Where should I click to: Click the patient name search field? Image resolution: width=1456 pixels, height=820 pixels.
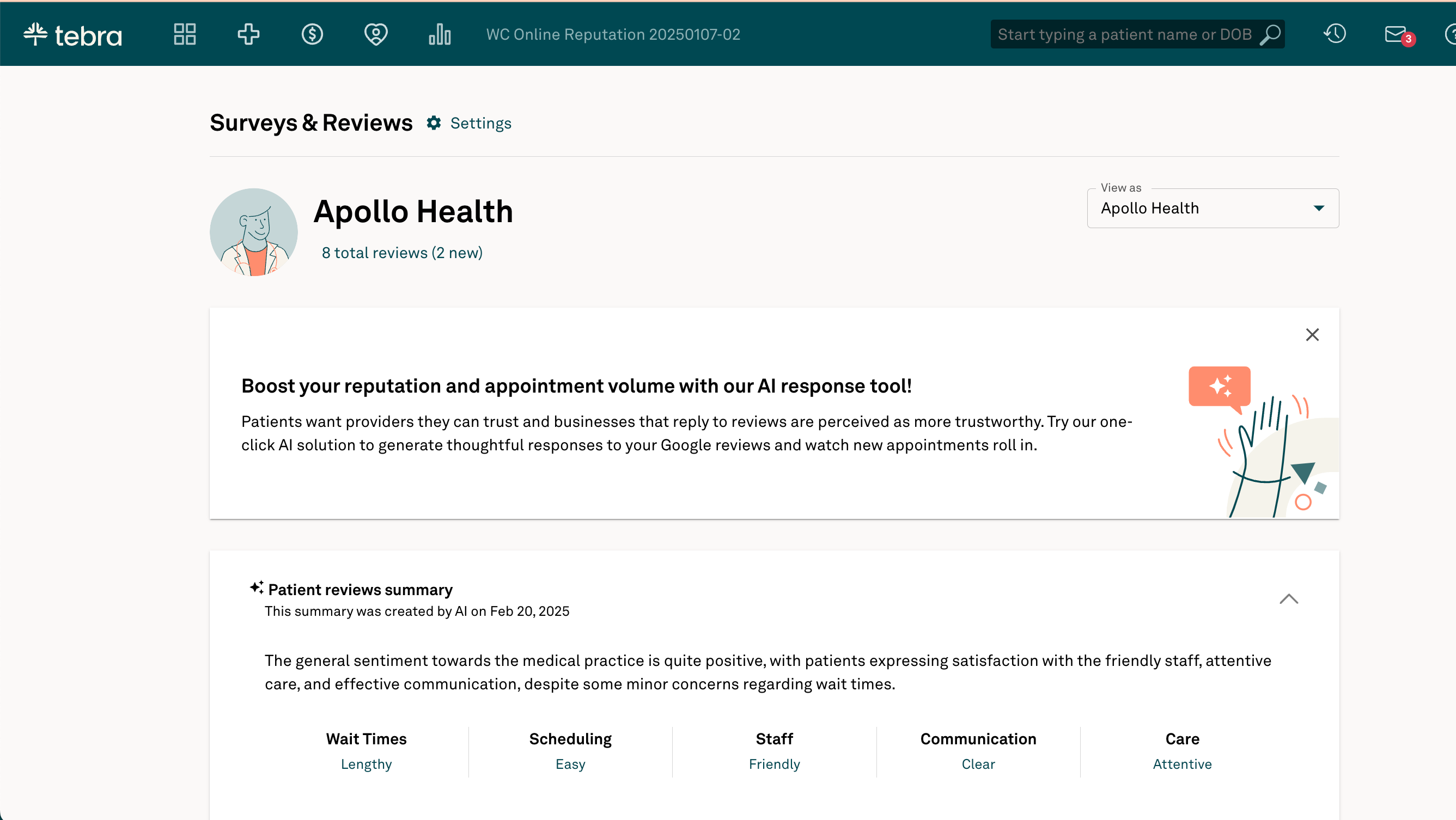point(1124,34)
